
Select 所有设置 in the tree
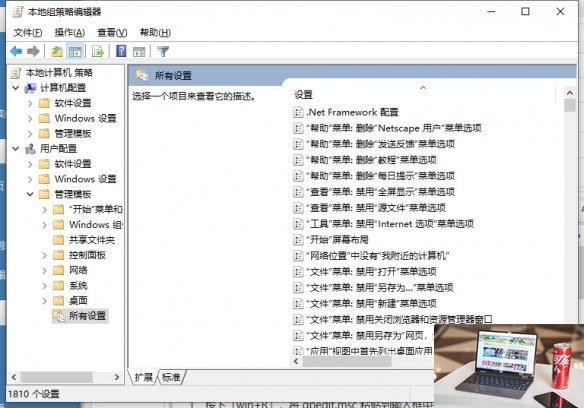(87, 316)
